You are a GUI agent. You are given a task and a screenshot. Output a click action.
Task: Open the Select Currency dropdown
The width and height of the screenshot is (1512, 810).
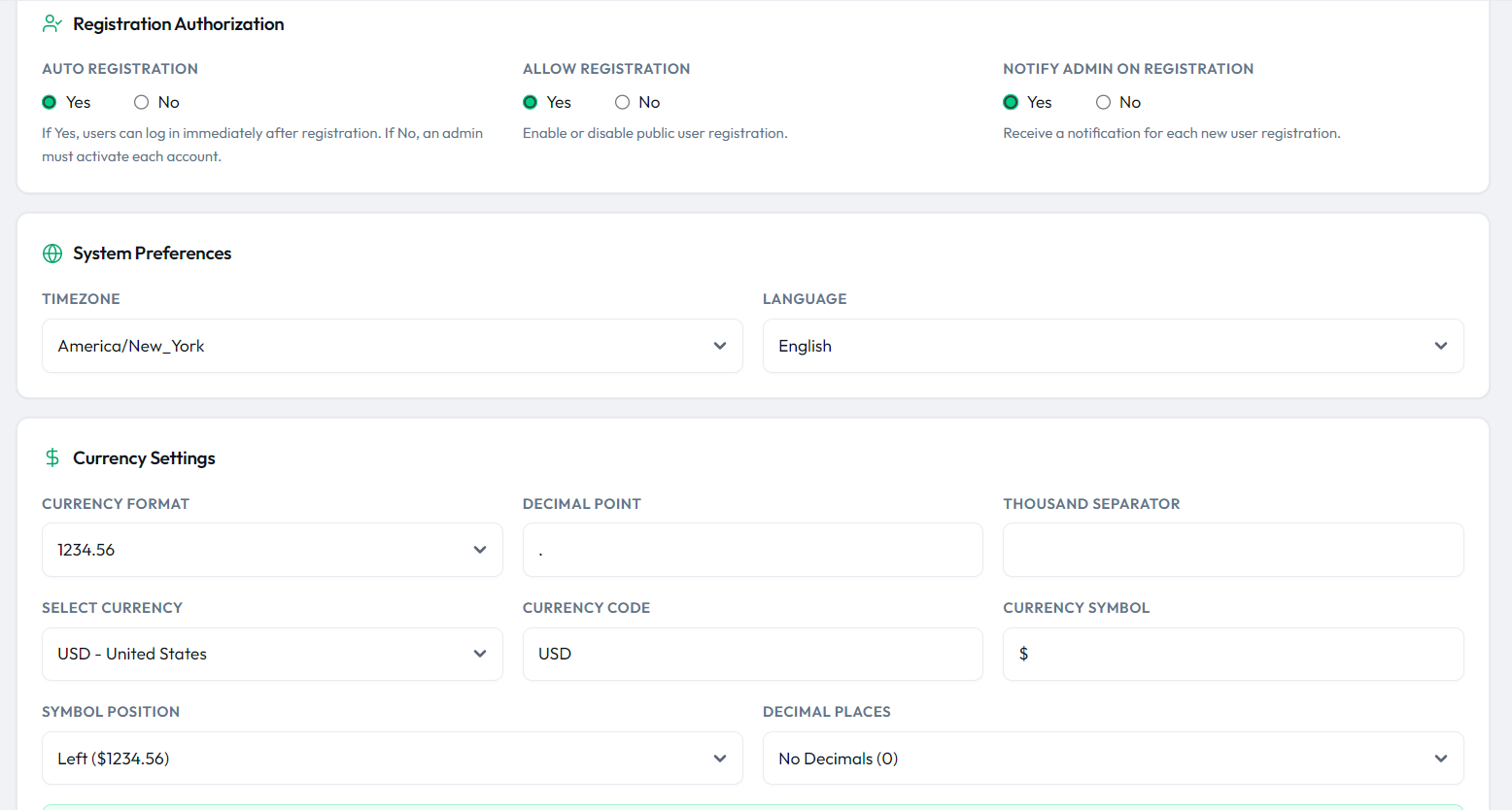pyautogui.click(x=272, y=654)
